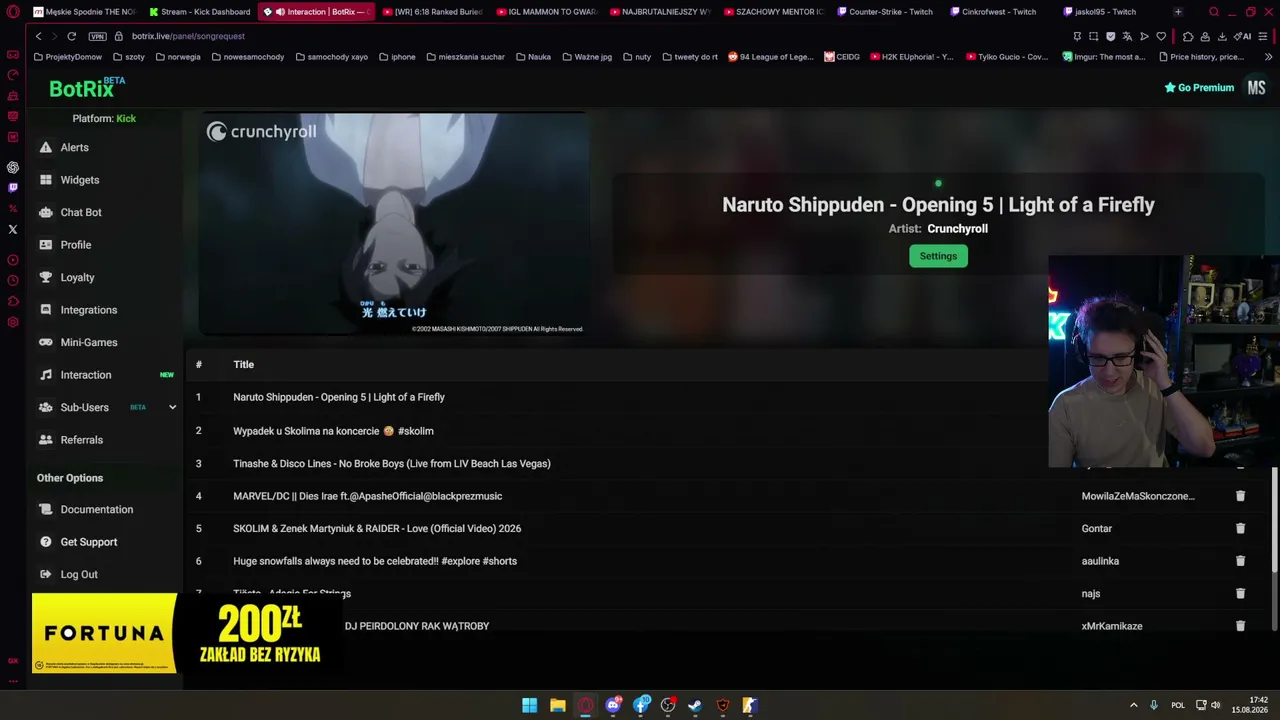The width and height of the screenshot is (1280, 720).
Task: Open the 94 League of Legends bookmark
Action: [771, 57]
